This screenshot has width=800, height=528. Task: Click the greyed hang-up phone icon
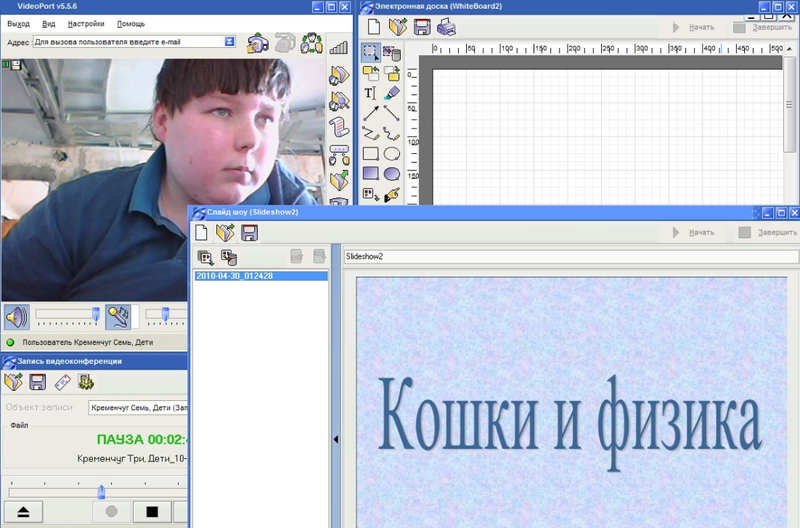point(285,43)
